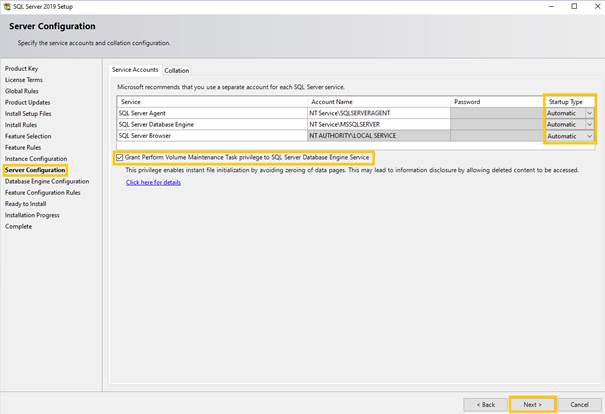Open the 'Click here for details' link
This screenshot has height=414, width=605.
point(153,182)
